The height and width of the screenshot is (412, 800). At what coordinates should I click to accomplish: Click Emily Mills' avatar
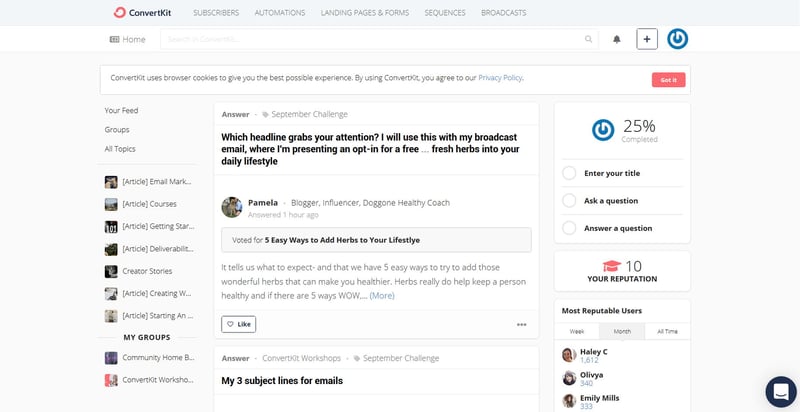pyautogui.click(x=569, y=401)
